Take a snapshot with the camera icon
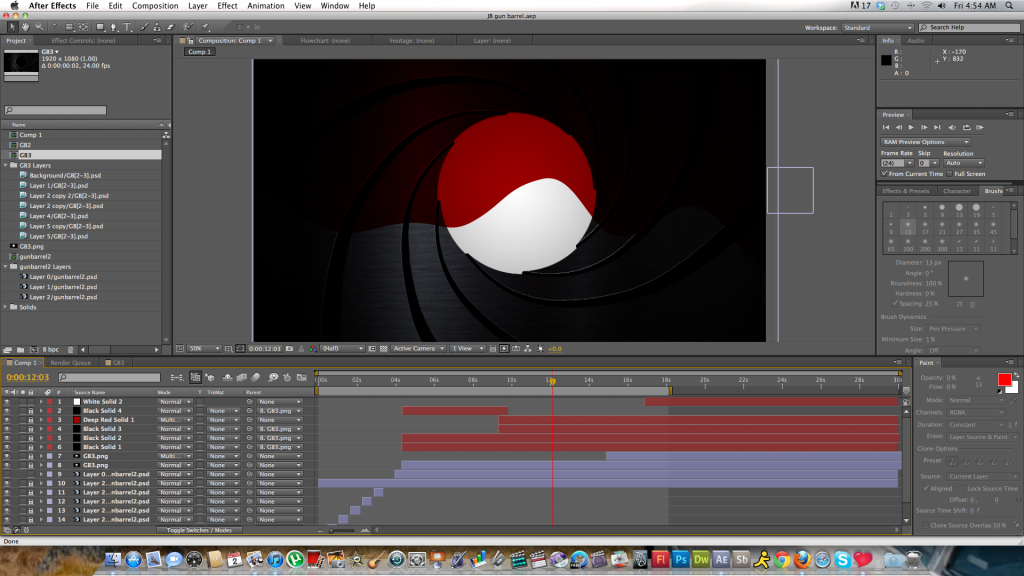Viewport: 1024px width, 576px height. [287, 348]
